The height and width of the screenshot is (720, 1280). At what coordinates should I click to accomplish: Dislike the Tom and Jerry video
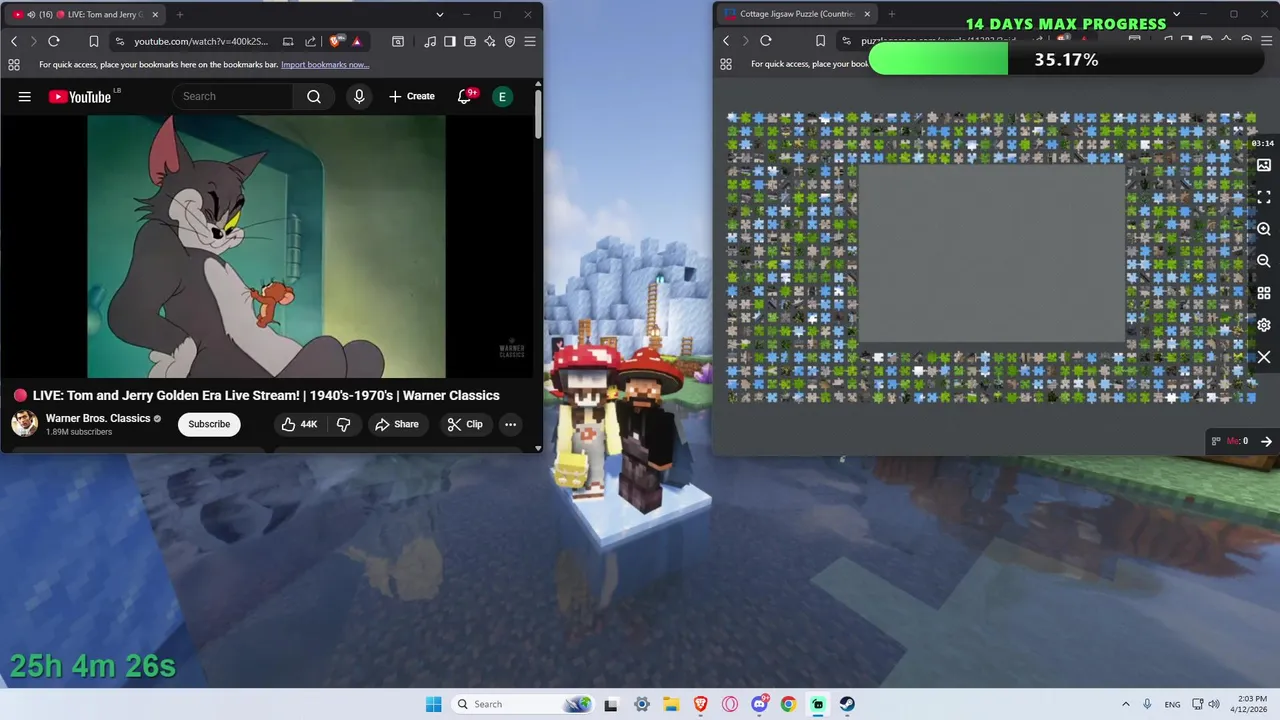[x=344, y=425]
